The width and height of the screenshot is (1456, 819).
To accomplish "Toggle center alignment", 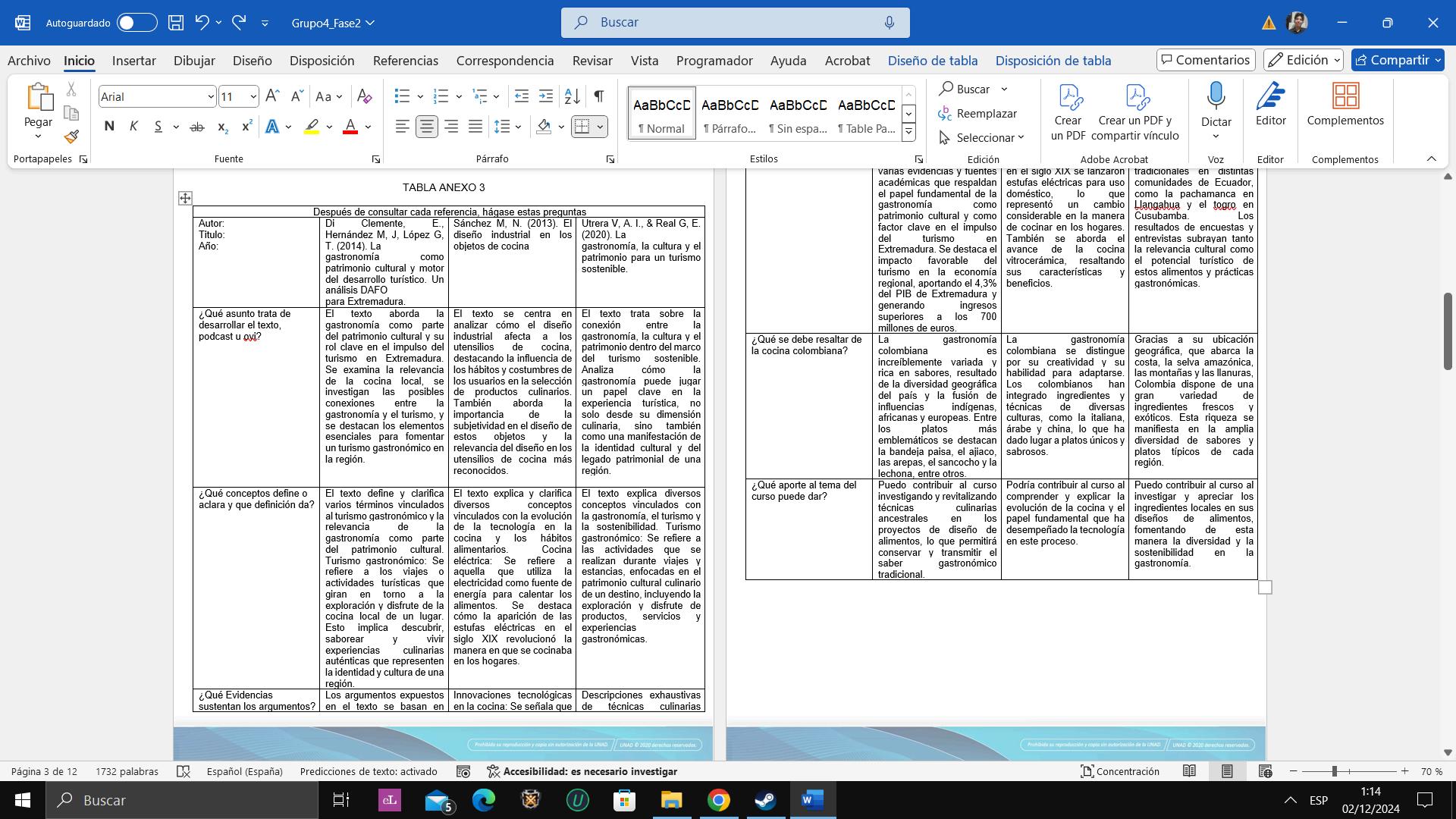I will pos(427,127).
